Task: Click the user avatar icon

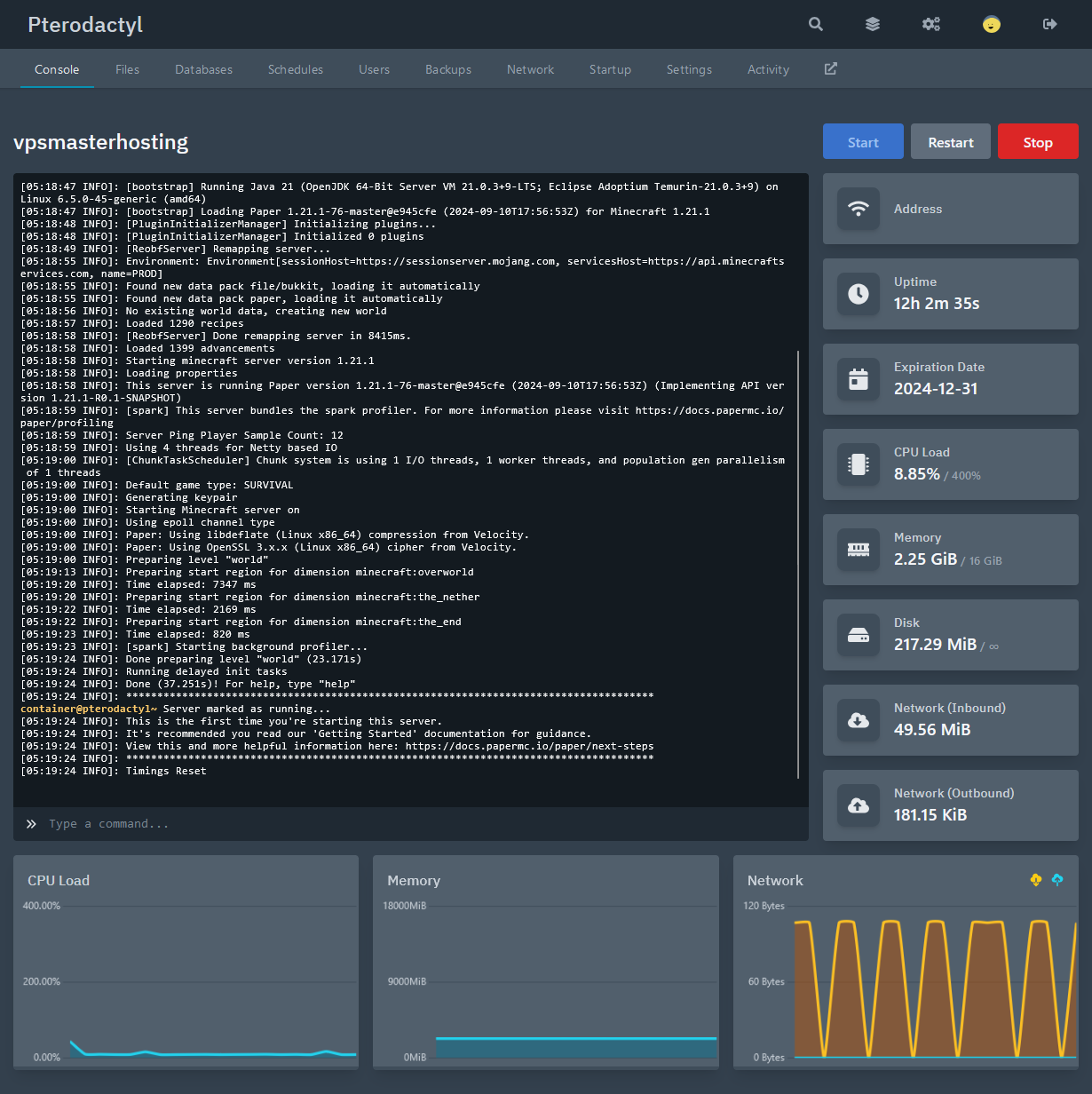Action: 992,24
